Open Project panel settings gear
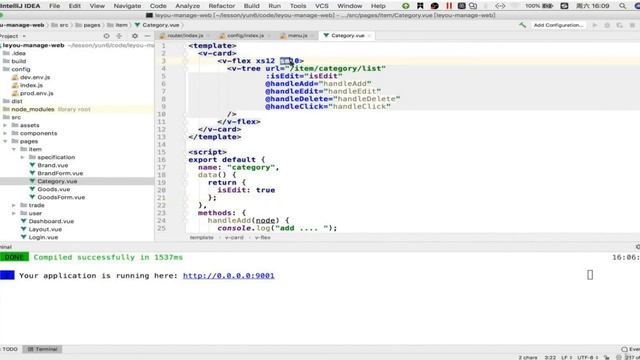Viewport: 640px width, 360px height. pos(135,36)
